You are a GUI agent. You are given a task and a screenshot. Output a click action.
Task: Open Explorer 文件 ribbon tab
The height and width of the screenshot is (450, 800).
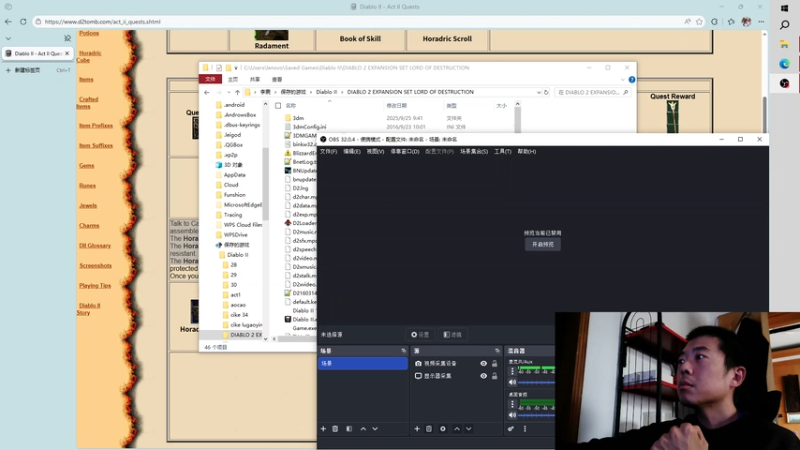(x=210, y=80)
